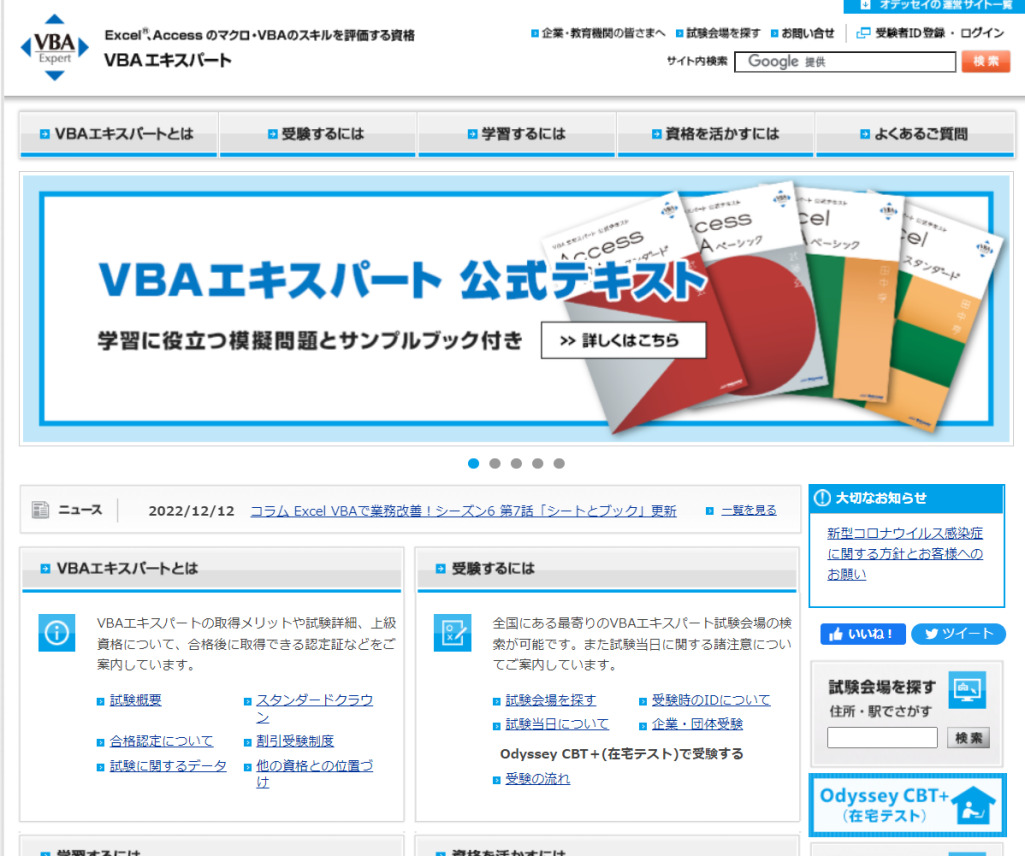
Task: Open 試験会場を探す link in 受験するには panel
Action: click(550, 700)
